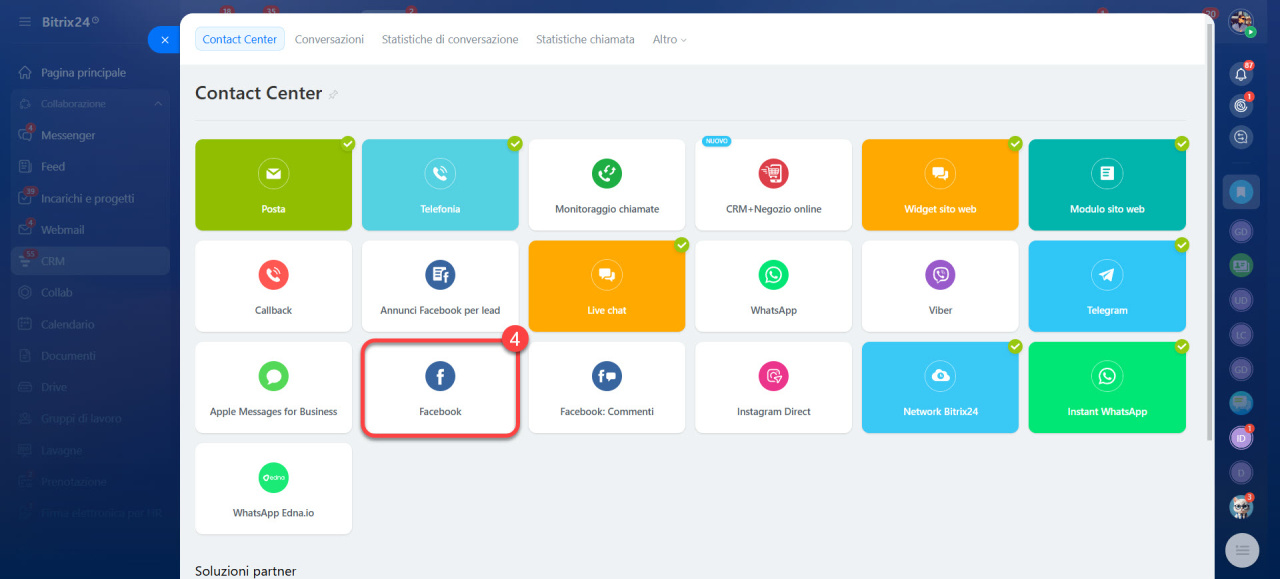This screenshot has width=1280, height=579.
Task: Open Facebook: Commenti card
Action: (607, 388)
